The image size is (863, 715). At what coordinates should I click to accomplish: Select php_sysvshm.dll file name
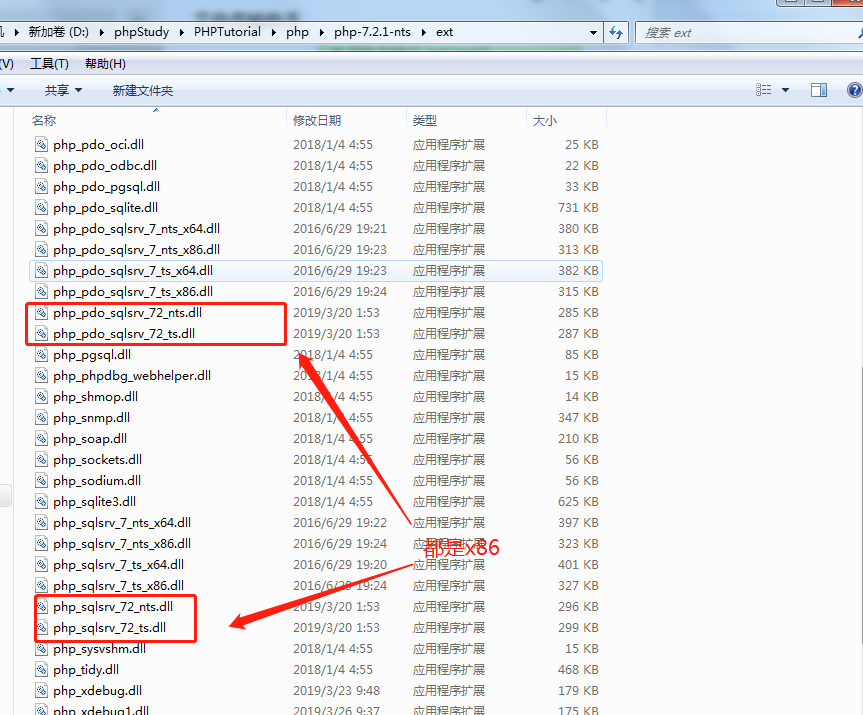tap(100, 649)
